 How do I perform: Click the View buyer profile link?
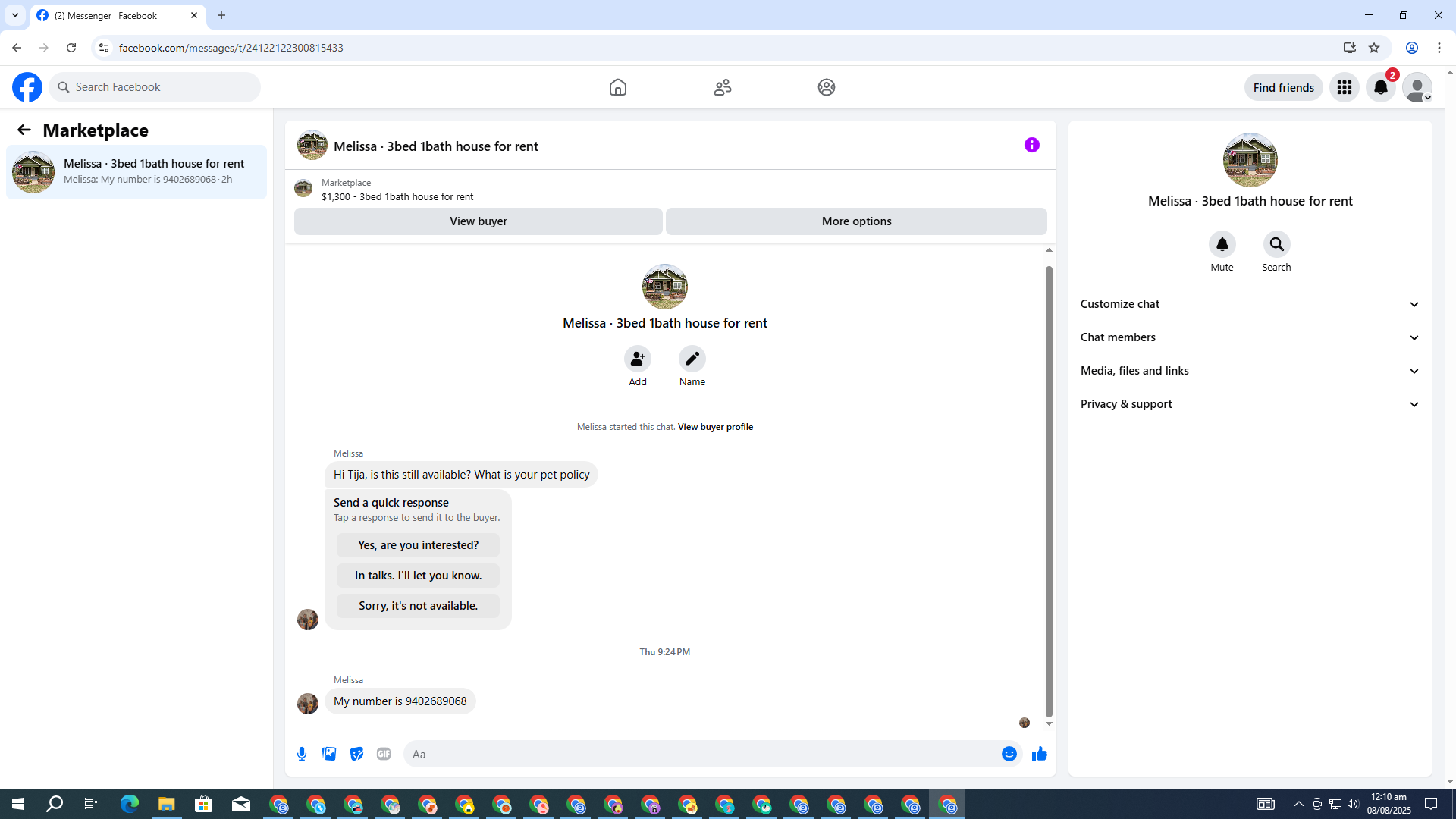point(714,427)
